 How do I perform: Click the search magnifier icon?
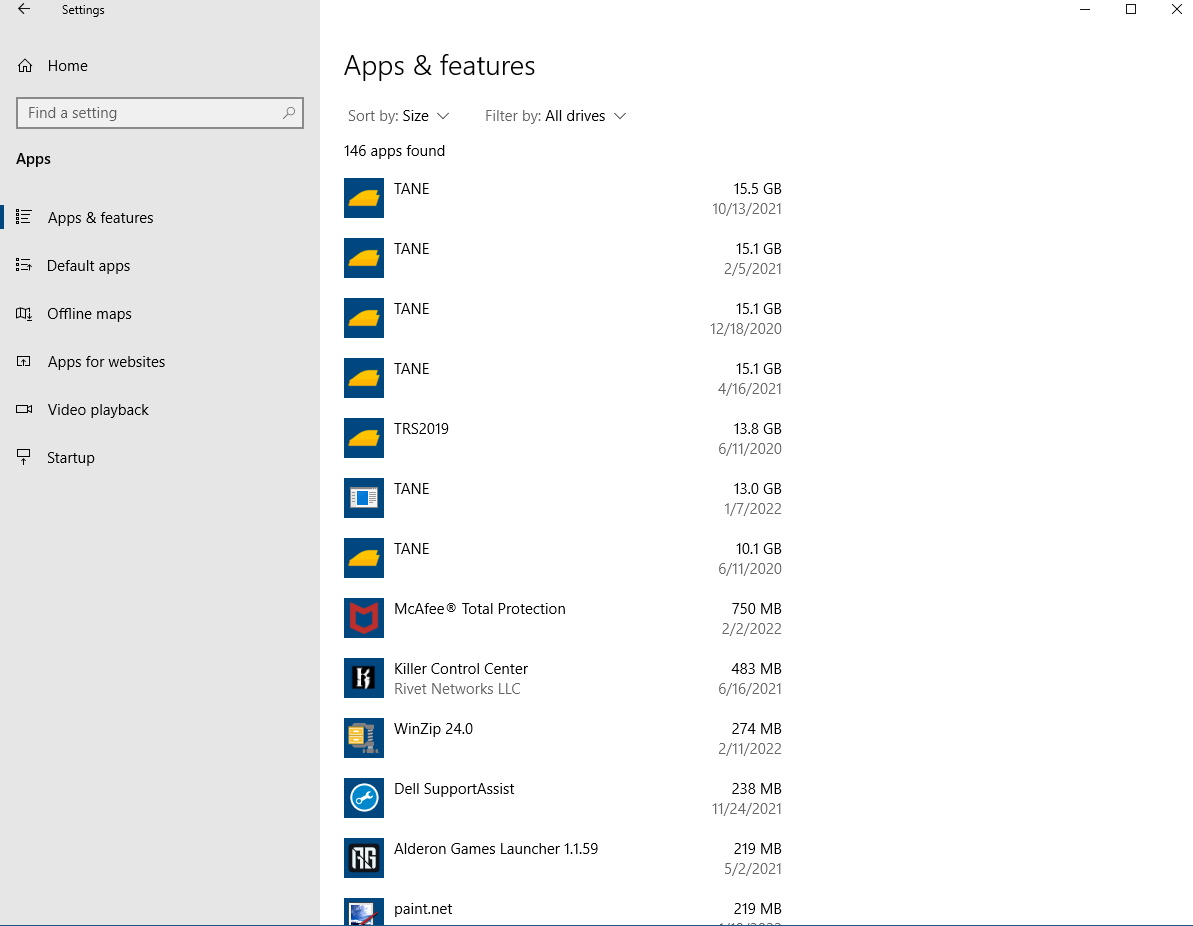pos(289,113)
